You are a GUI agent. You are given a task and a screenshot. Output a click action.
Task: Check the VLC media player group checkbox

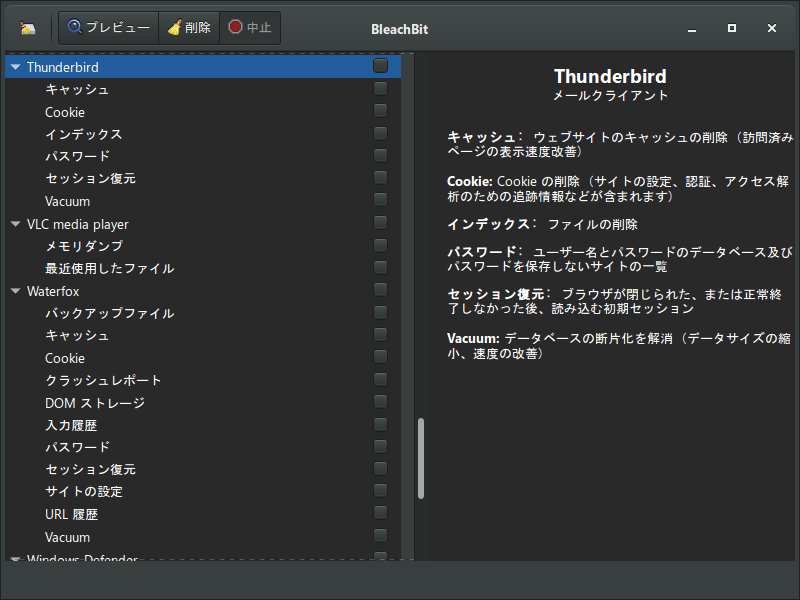click(x=380, y=222)
